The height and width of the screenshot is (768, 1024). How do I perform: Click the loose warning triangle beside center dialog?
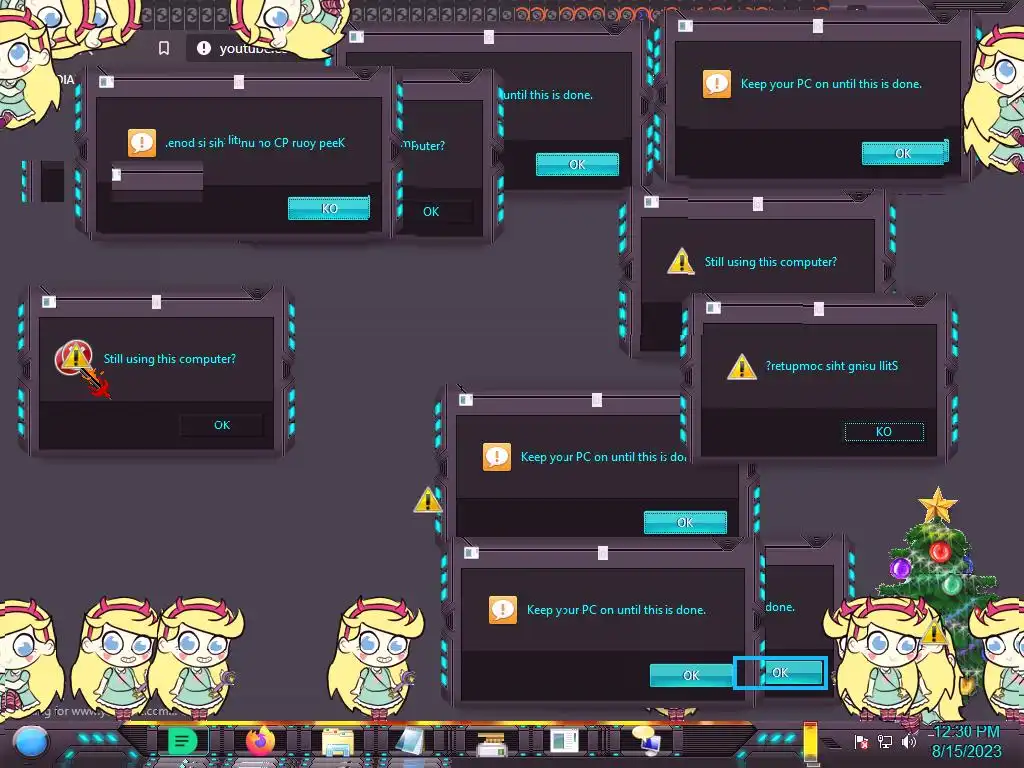pos(428,500)
